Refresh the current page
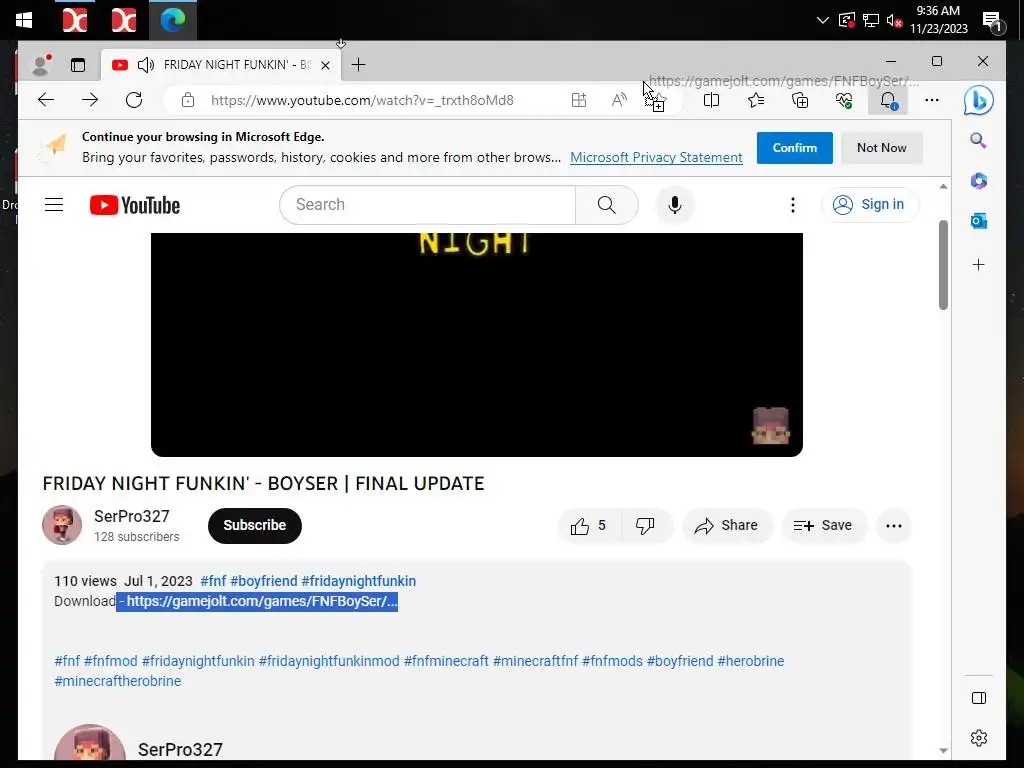Image resolution: width=1024 pixels, height=768 pixels. point(134,100)
